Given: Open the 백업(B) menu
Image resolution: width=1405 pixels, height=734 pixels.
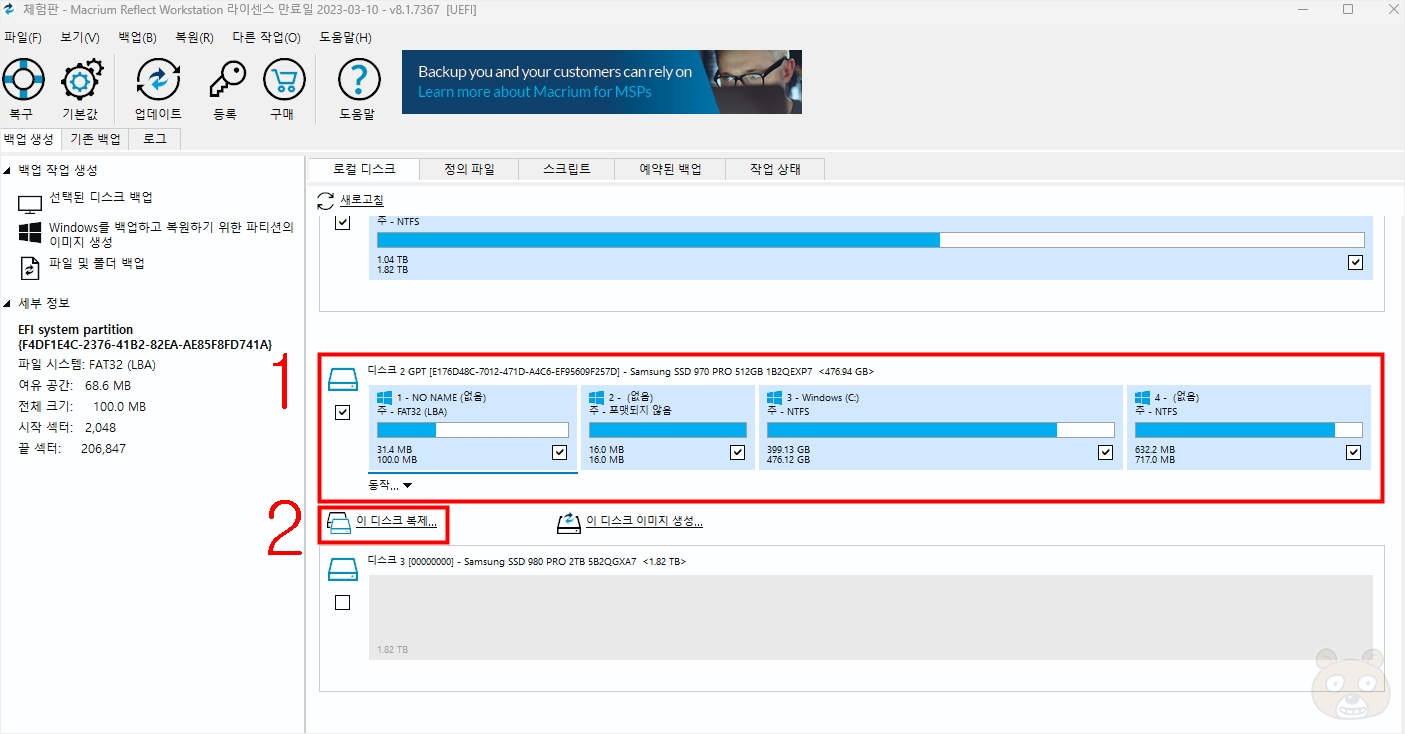Looking at the screenshot, I should [x=137, y=38].
